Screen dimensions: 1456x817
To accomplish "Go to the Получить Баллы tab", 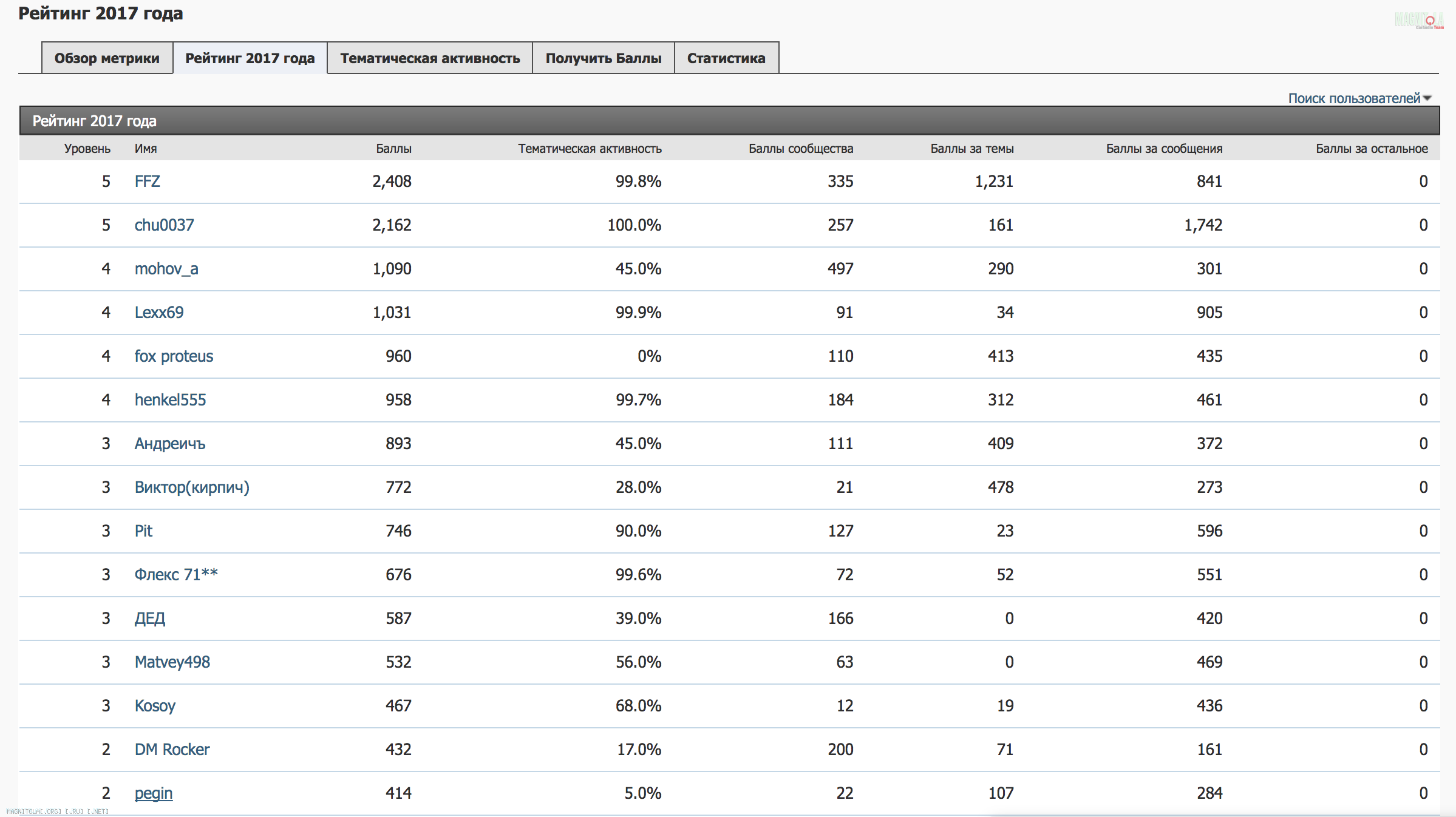I will click(x=603, y=58).
